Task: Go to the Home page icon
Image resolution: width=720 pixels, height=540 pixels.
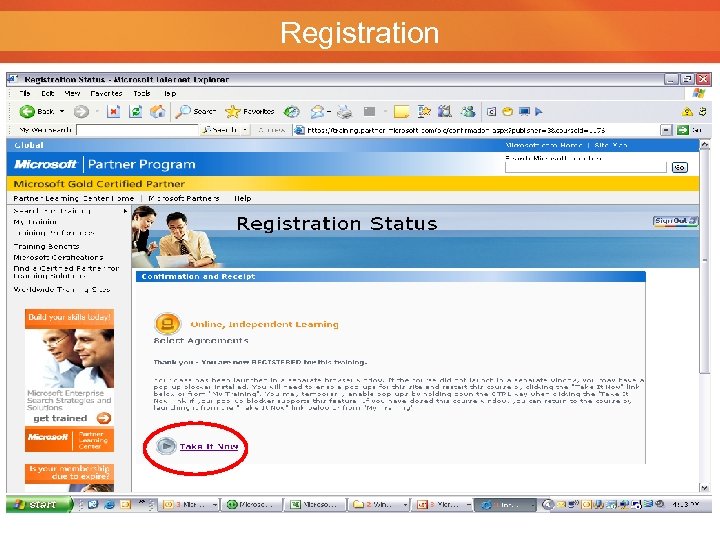Action: tap(158, 111)
